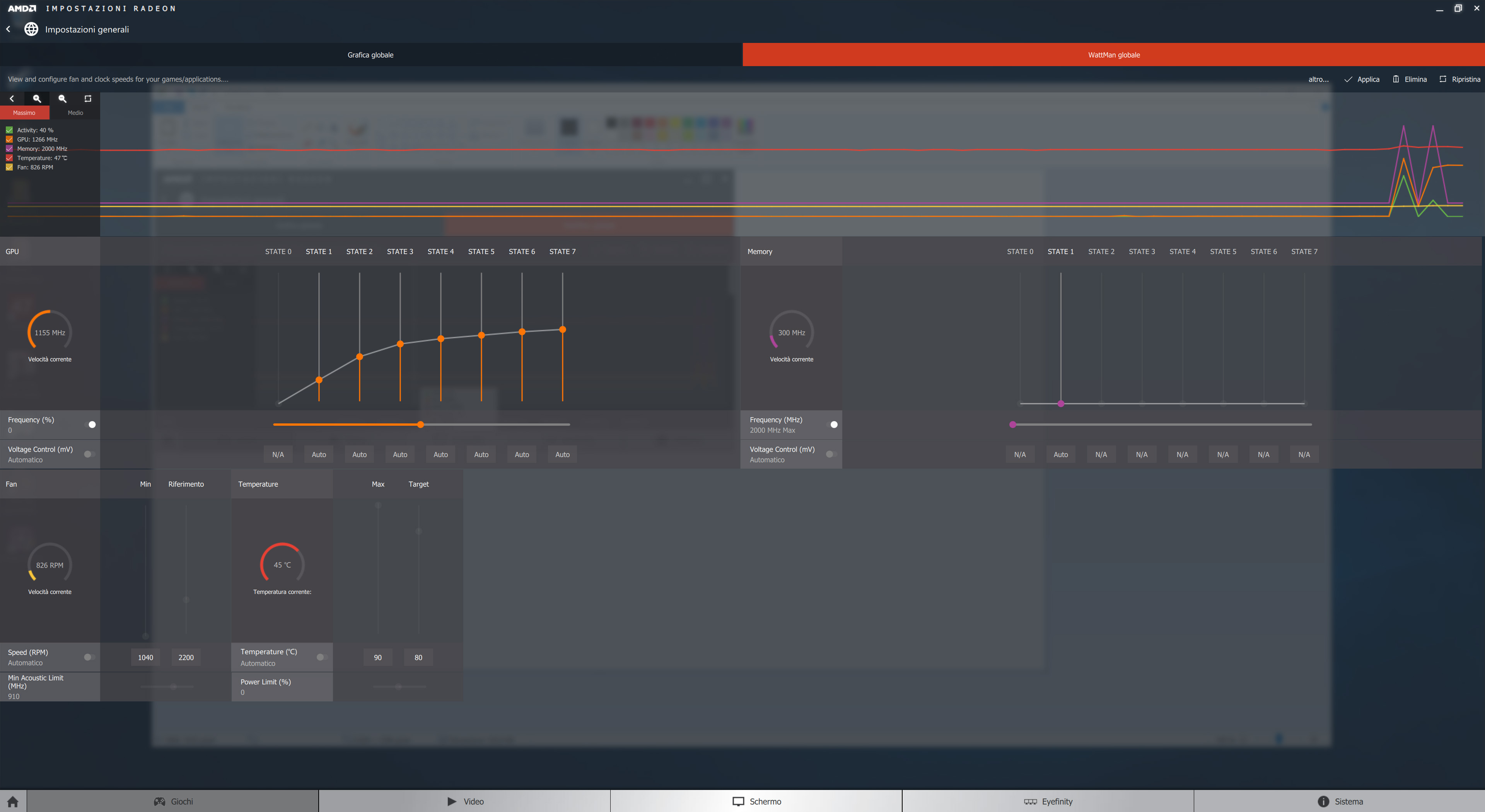Toggle the GPU Frequency (%) switch
This screenshot has height=812, width=1485.
click(x=90, y=425)
